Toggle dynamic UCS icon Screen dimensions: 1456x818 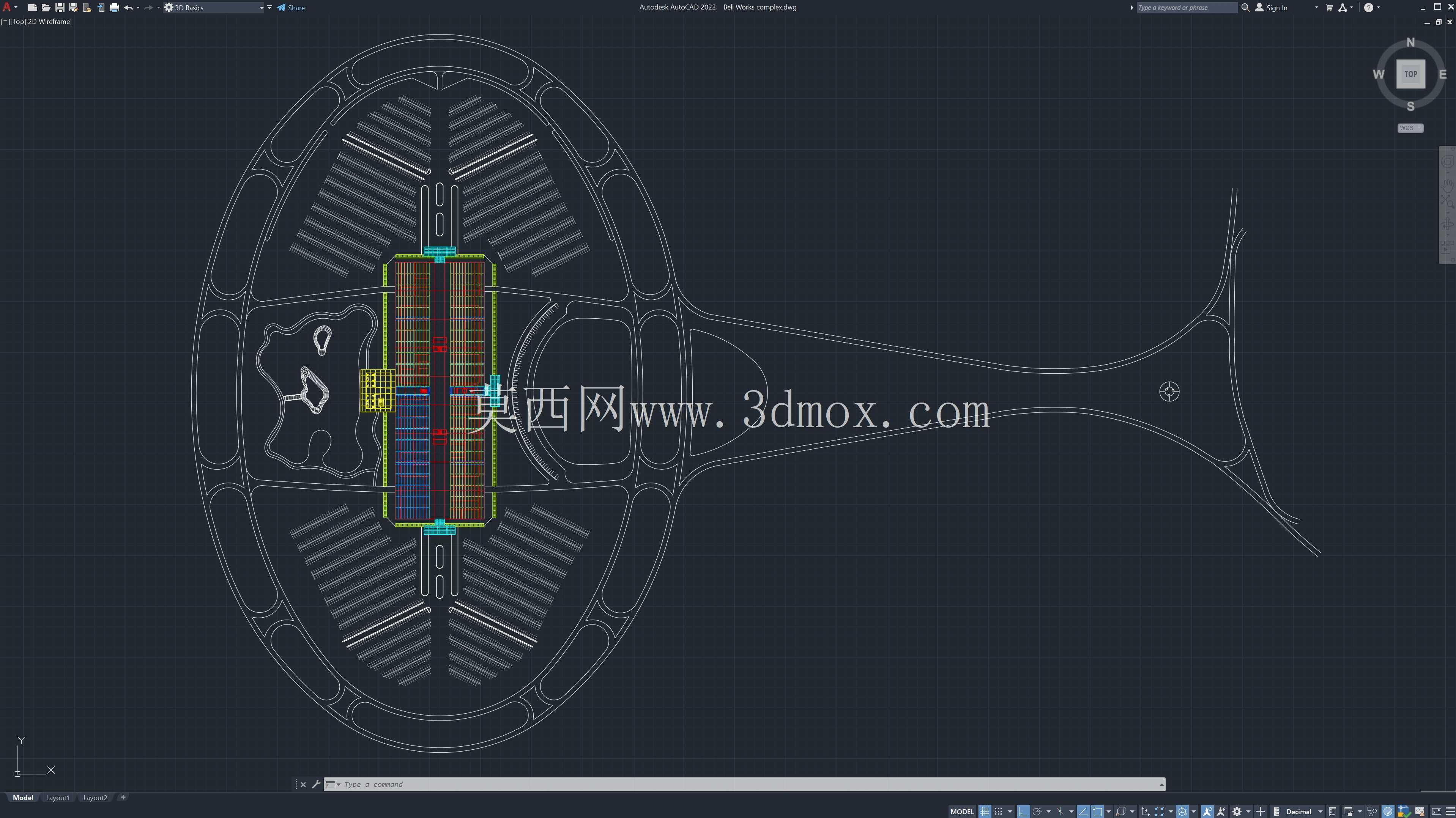tap(1146, 812)
